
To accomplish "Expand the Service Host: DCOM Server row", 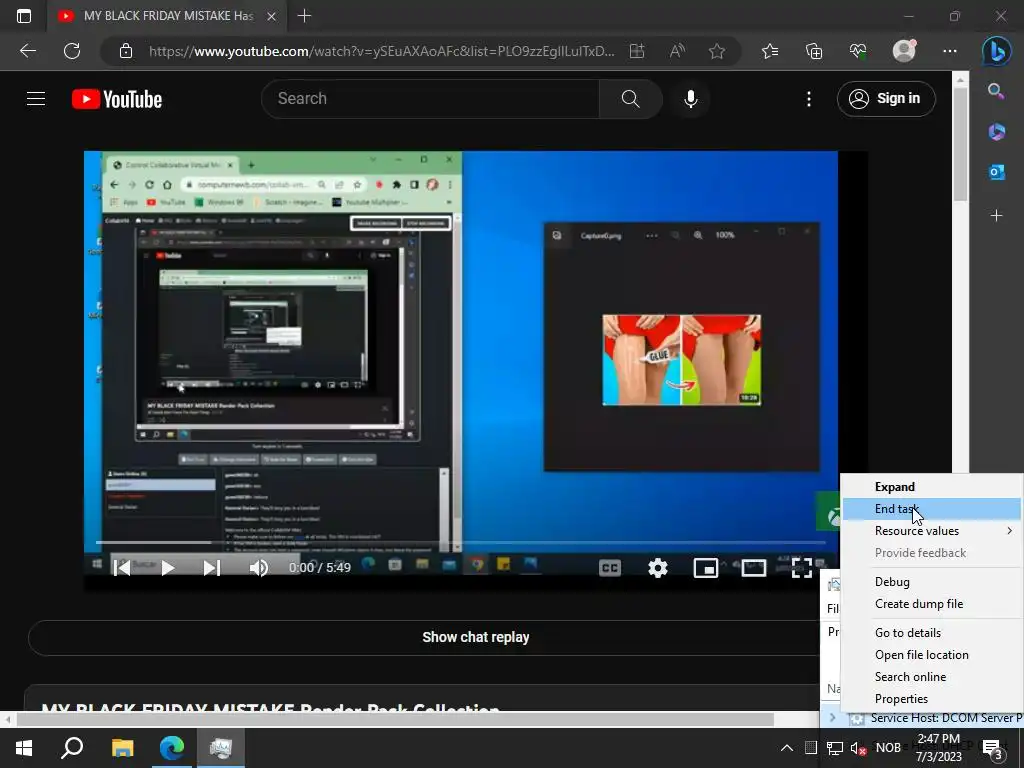I will click(833, 718).
